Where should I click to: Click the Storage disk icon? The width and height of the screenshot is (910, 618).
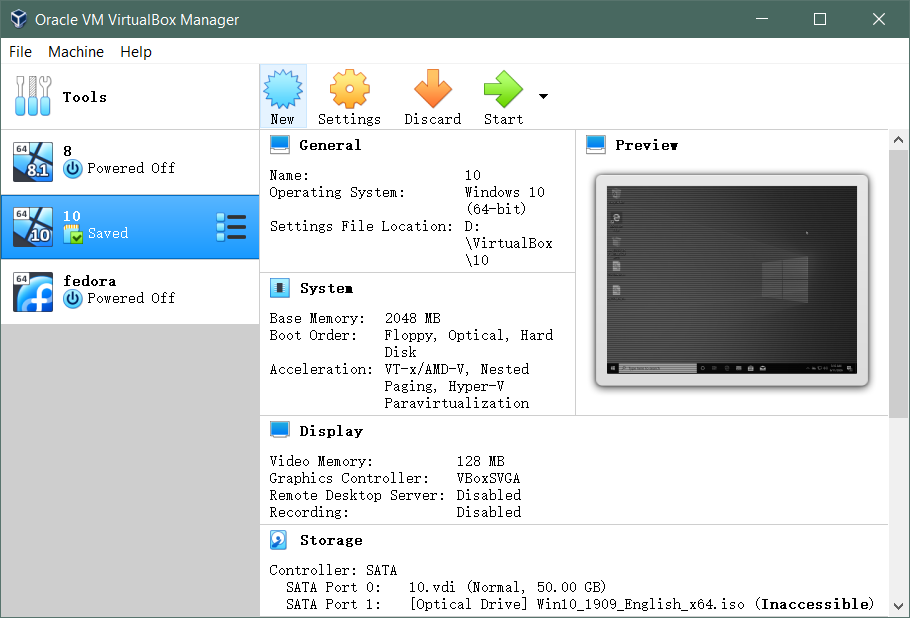[x=279, y=540]
